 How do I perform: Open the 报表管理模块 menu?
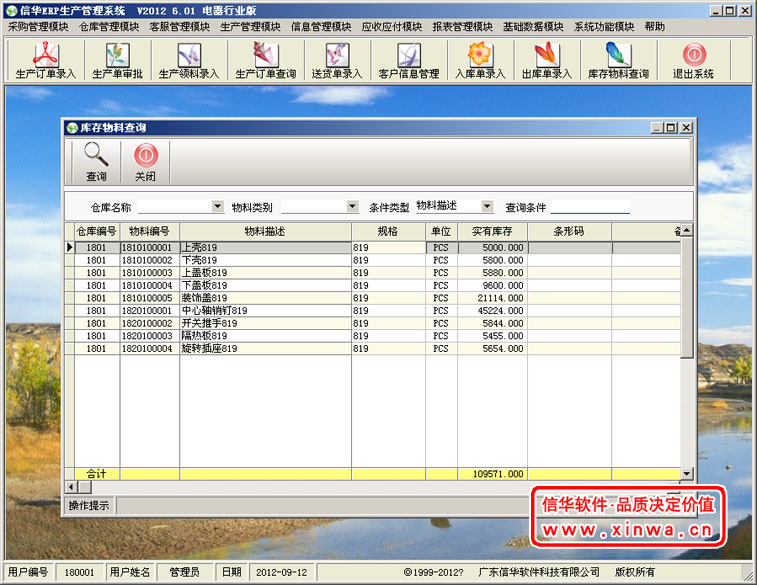[463, 27]
